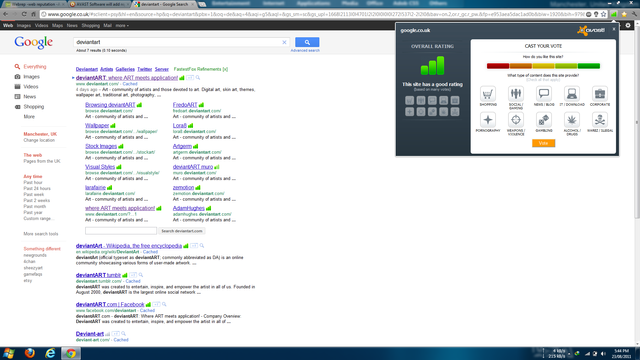The width and height of the screenshot is (640, 360).
Task: Clear the search box with the X icon
Action: 284,42
